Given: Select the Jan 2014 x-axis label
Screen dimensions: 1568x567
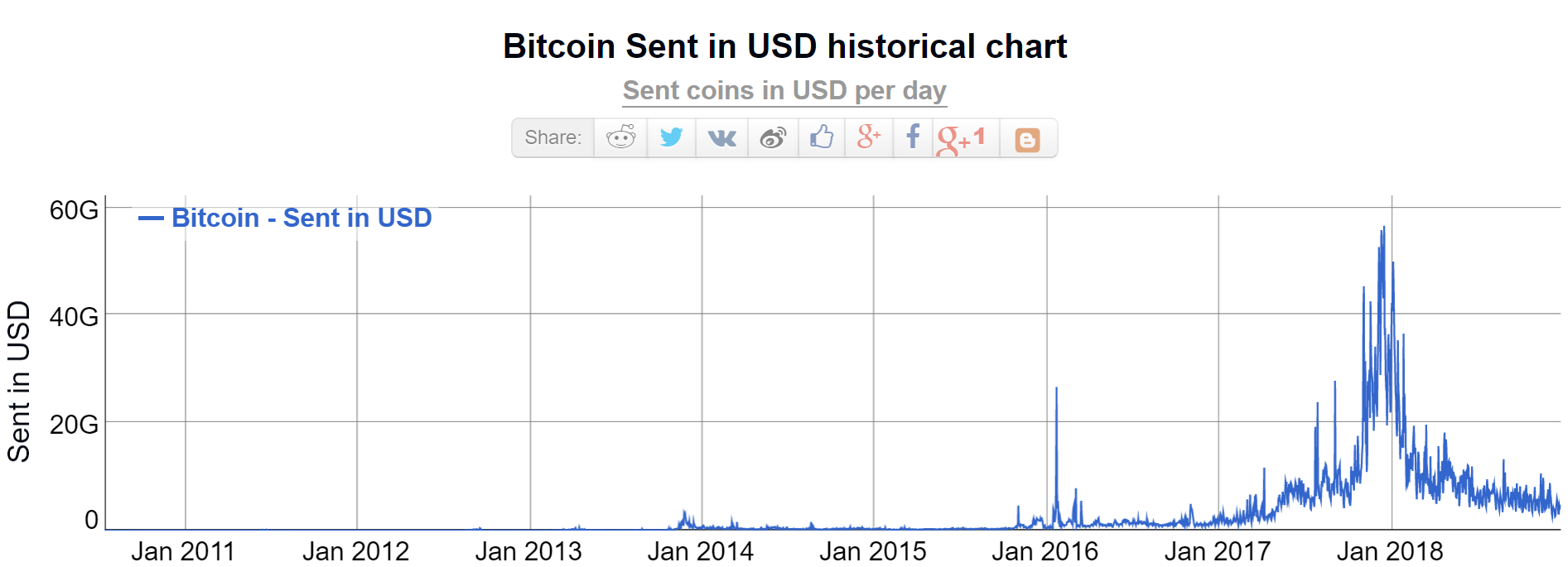Looking at the screenshot, I should (x=701, y=550).
